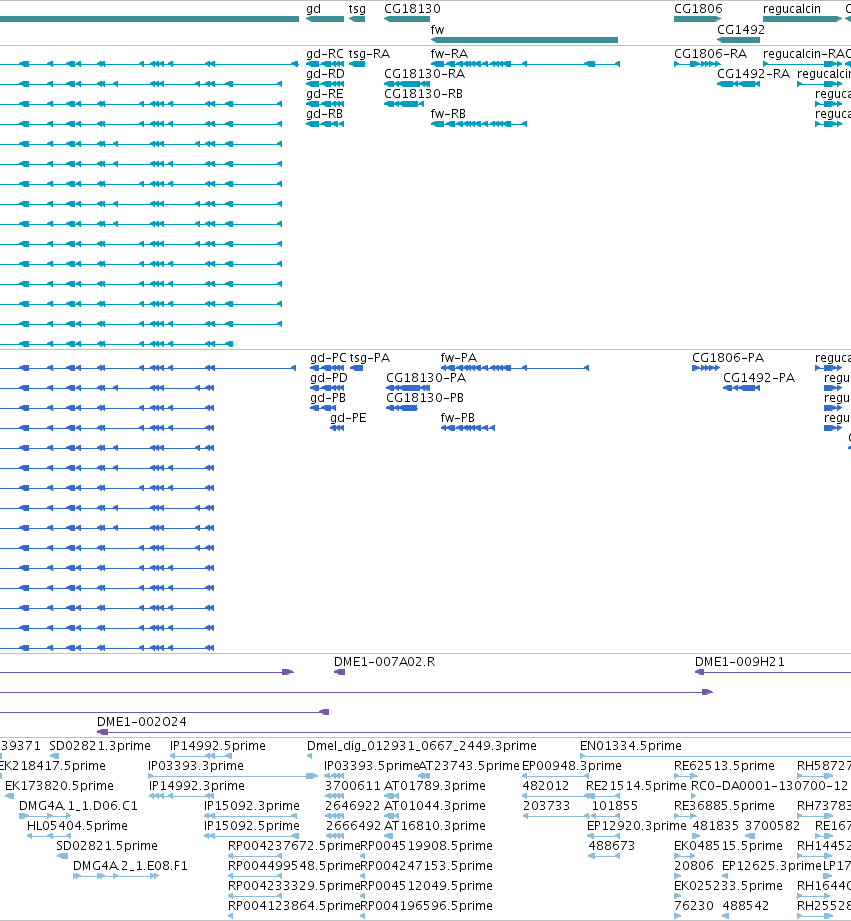851x921 pixels.
Task: Select the HL05404.5prime EST label
Action: tap(77, 826)
